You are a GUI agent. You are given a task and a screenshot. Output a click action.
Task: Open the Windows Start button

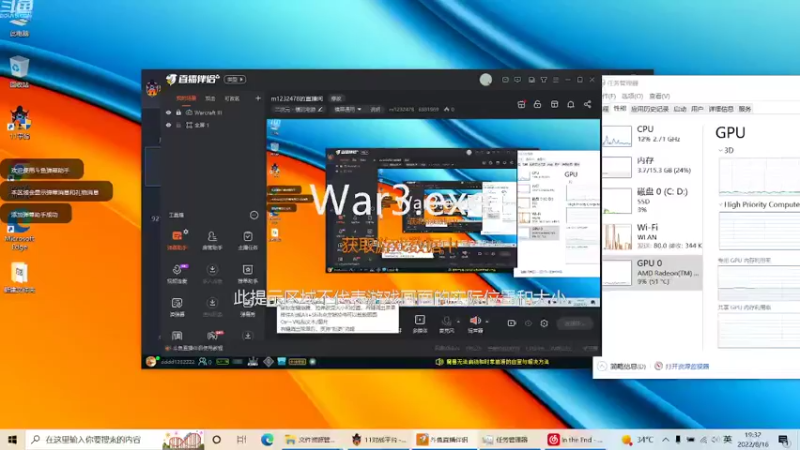[x=12, y=439]
